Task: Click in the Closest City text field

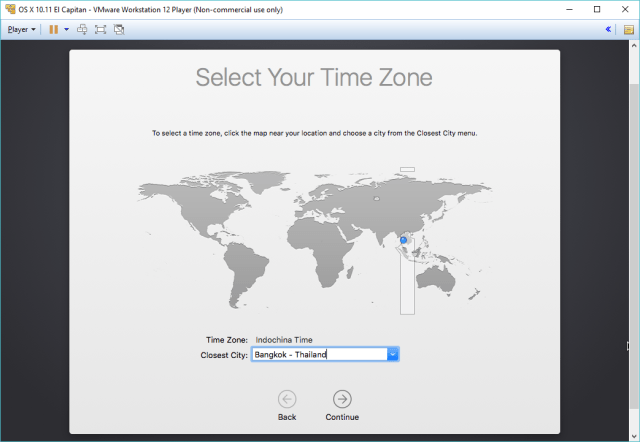Action: tap(320, 354)
